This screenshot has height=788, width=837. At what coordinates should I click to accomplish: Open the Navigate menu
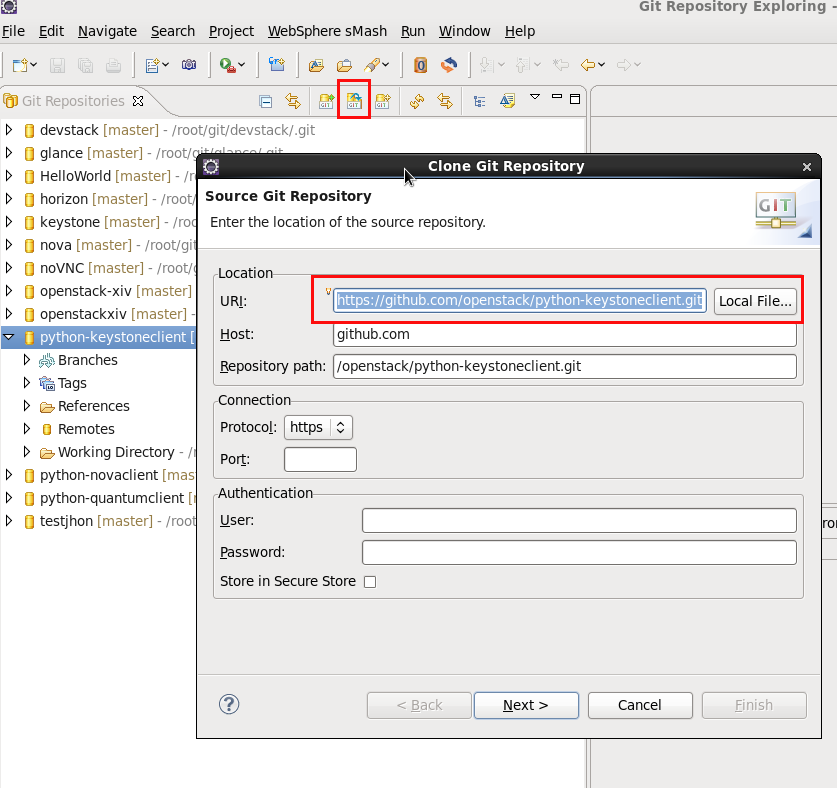coord(107,31)
